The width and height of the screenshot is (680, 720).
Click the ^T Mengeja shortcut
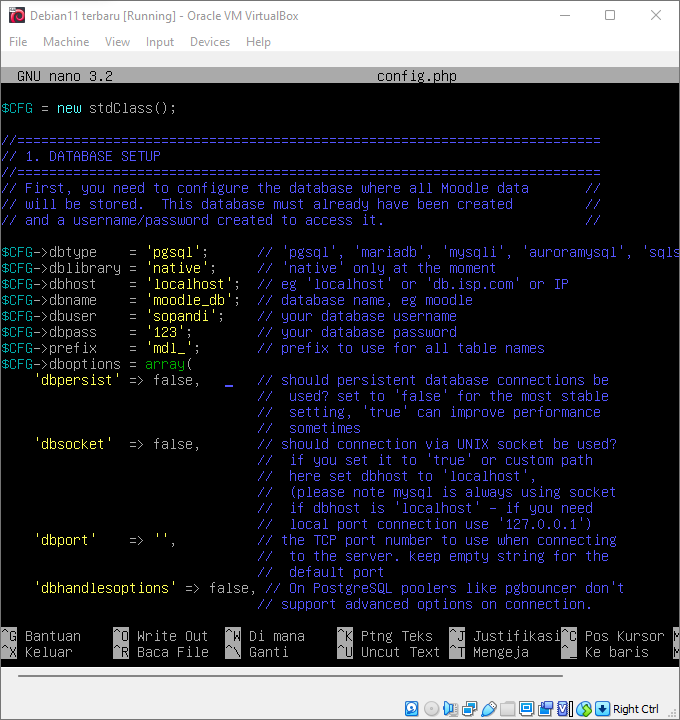(489, 652)
